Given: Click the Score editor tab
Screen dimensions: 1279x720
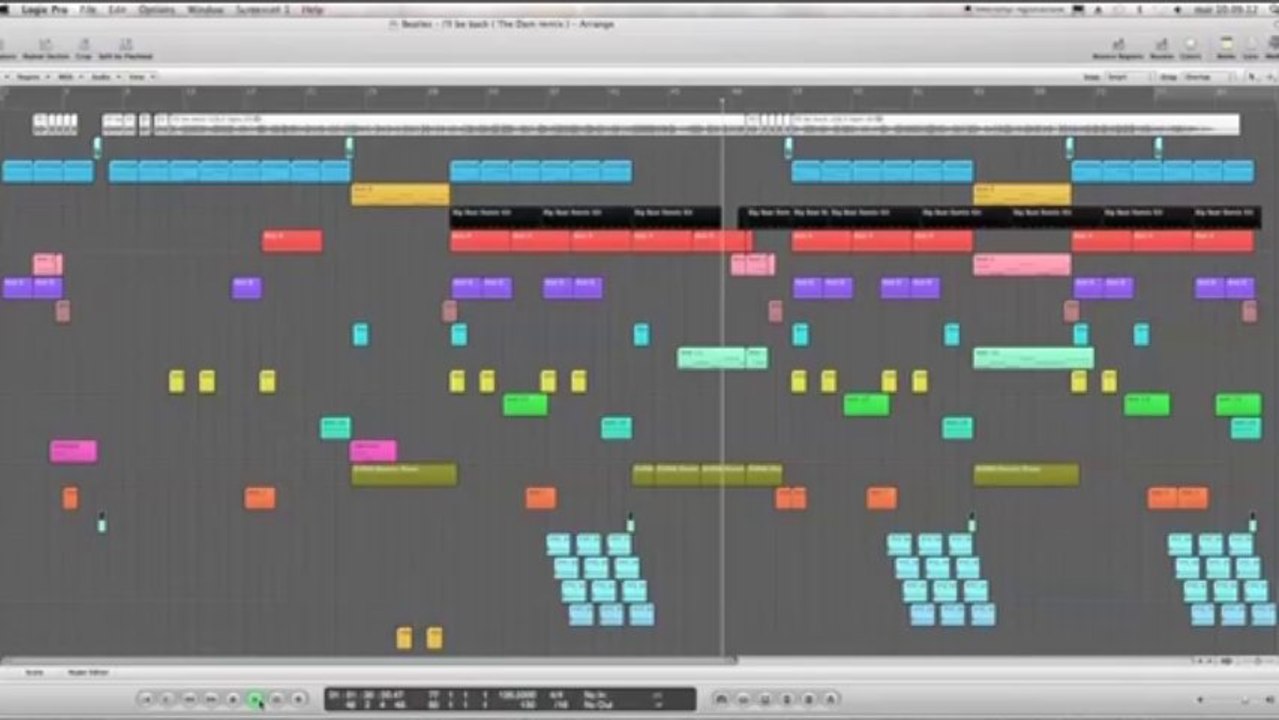Looking at the screenshot, I should [x=34, y=672].
